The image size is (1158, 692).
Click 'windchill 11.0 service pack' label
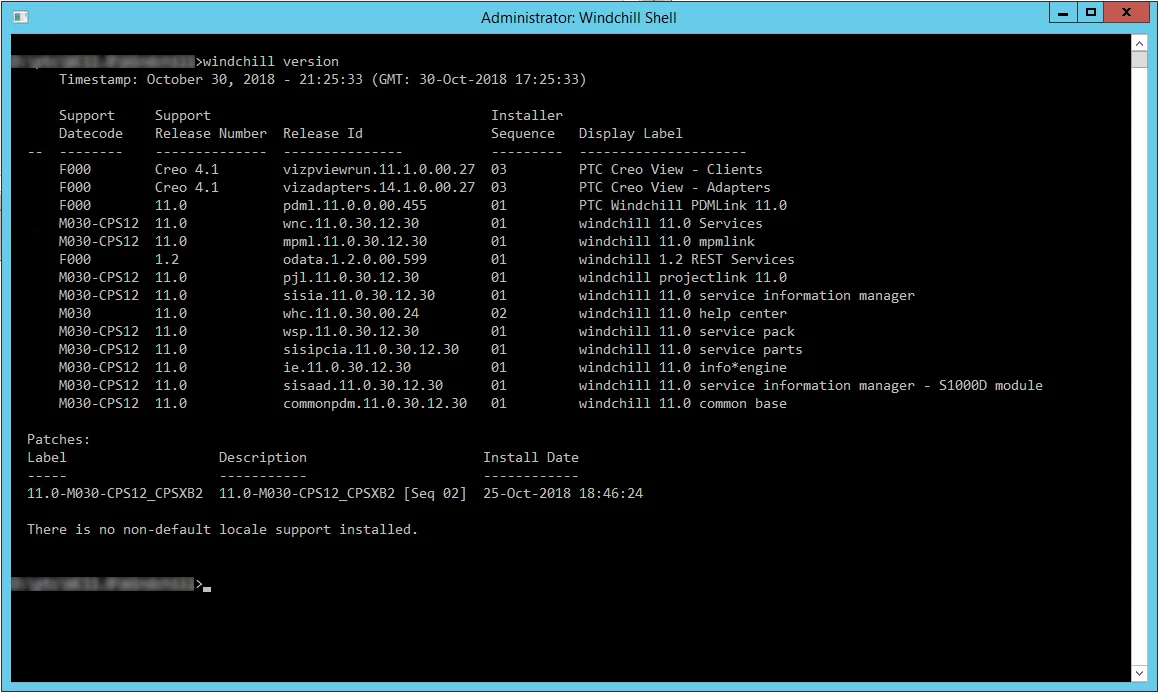(x=686, y=332)
